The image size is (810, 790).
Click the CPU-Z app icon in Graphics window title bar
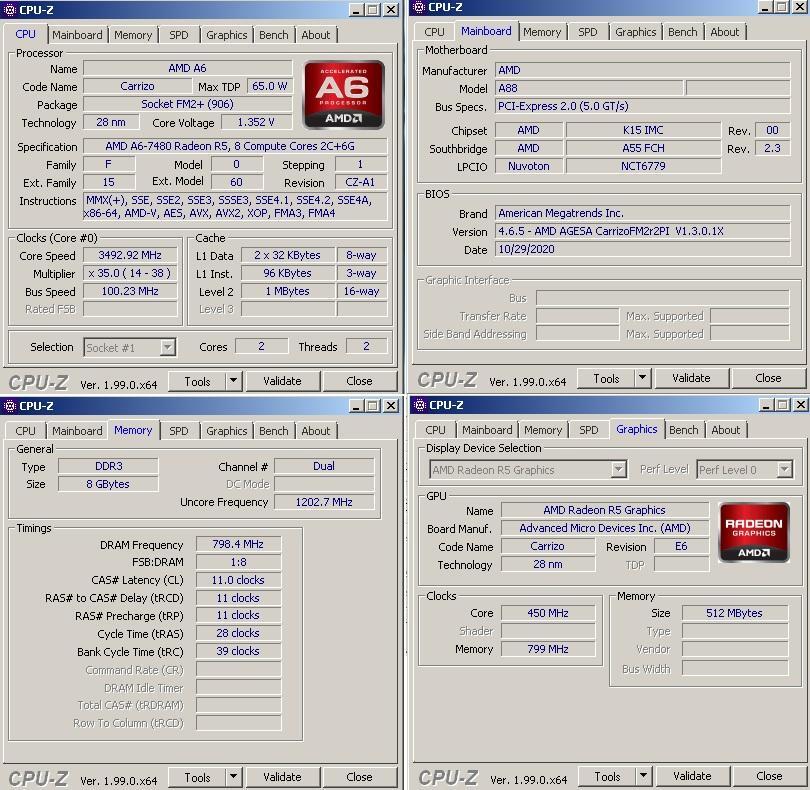tap(419, 405)
